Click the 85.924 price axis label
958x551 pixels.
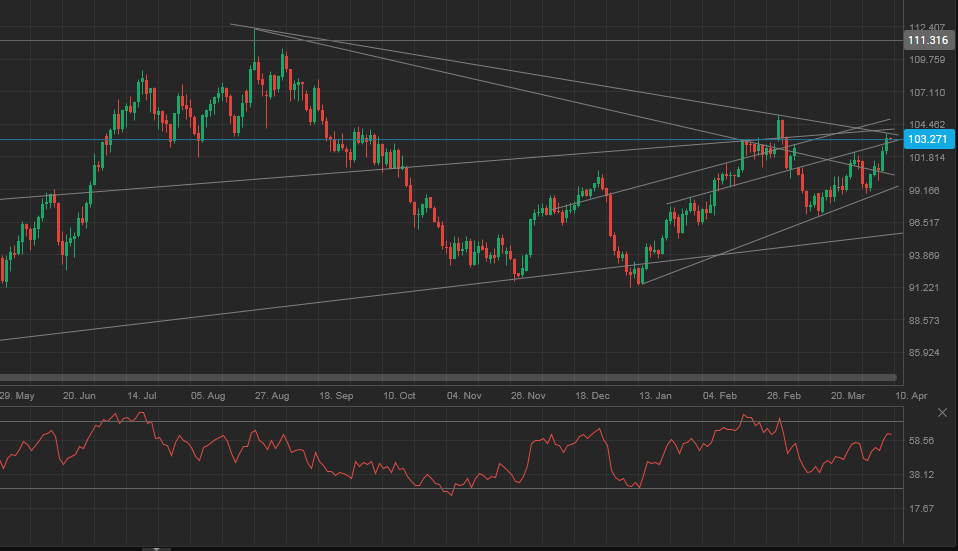924,352
